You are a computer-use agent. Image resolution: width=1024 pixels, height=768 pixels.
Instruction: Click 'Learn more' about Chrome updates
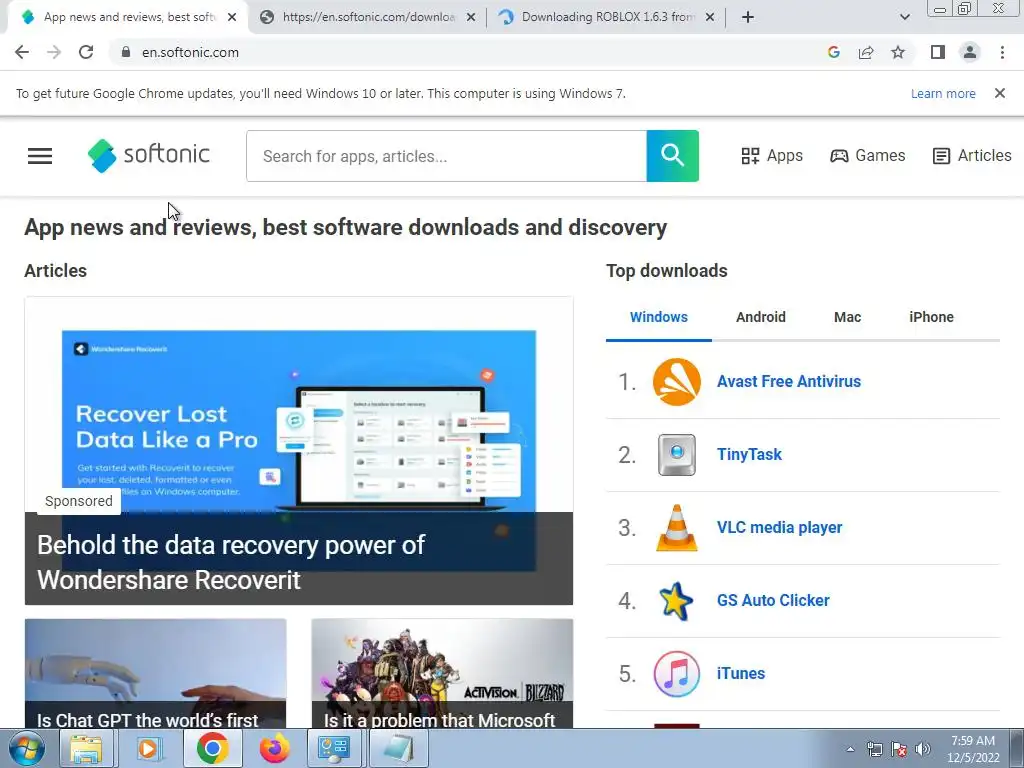pyautogui.click(x=943, y=93)
